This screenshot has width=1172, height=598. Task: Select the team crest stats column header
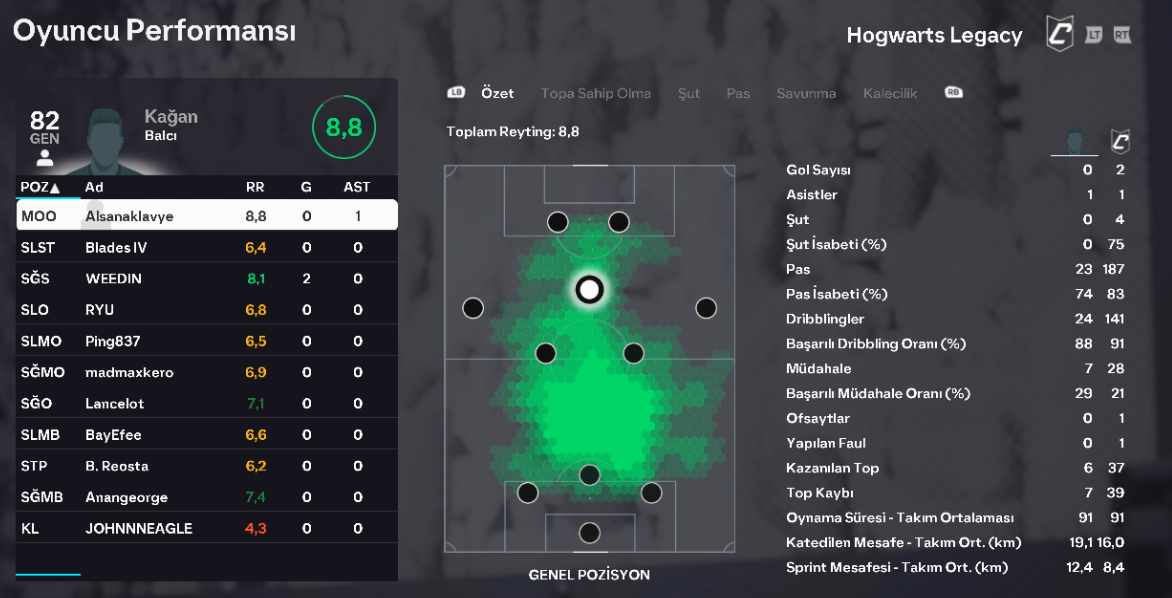click(1120, 141)
